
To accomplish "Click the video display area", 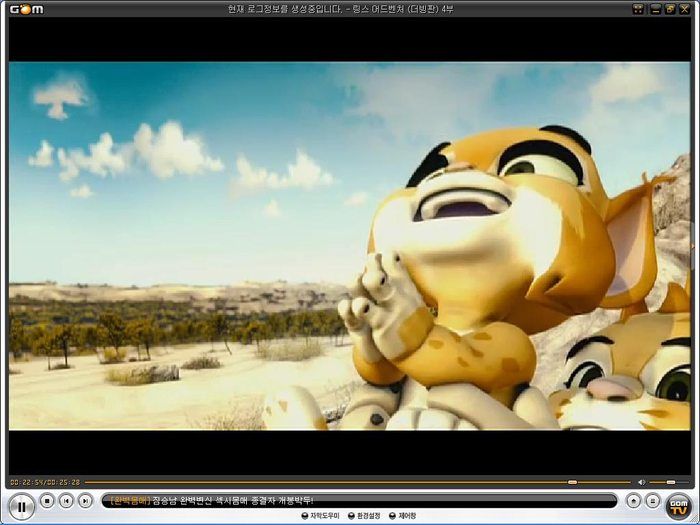I will [x=350, y=246].
